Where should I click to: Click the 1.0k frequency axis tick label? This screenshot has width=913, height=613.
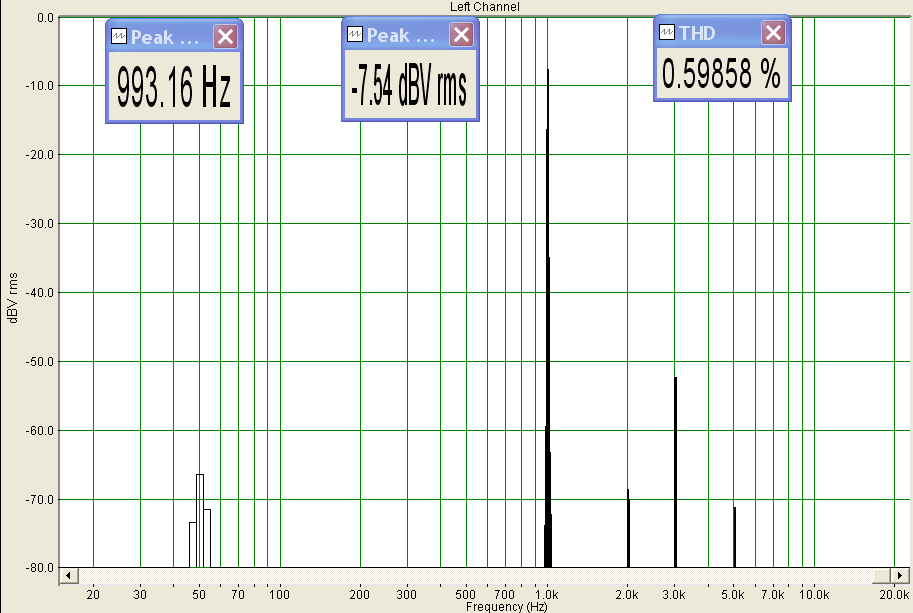547,595
